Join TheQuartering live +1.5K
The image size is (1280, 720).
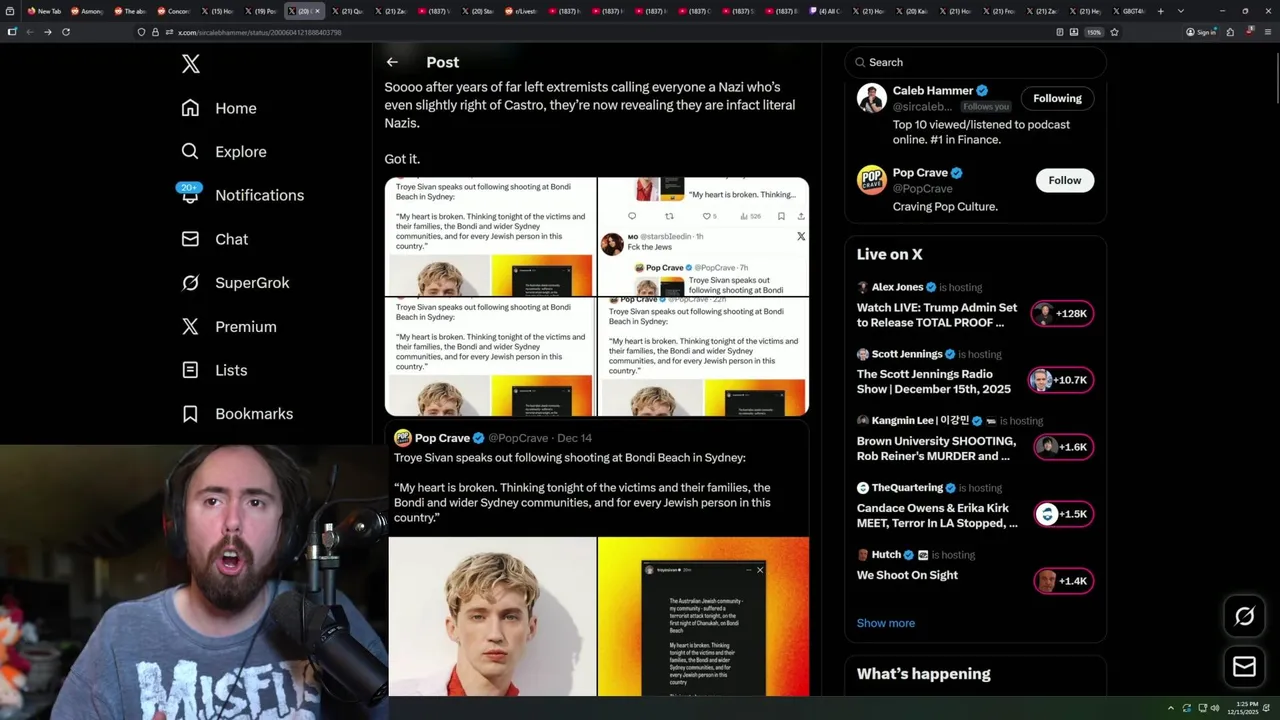[x=1063, y=514]
